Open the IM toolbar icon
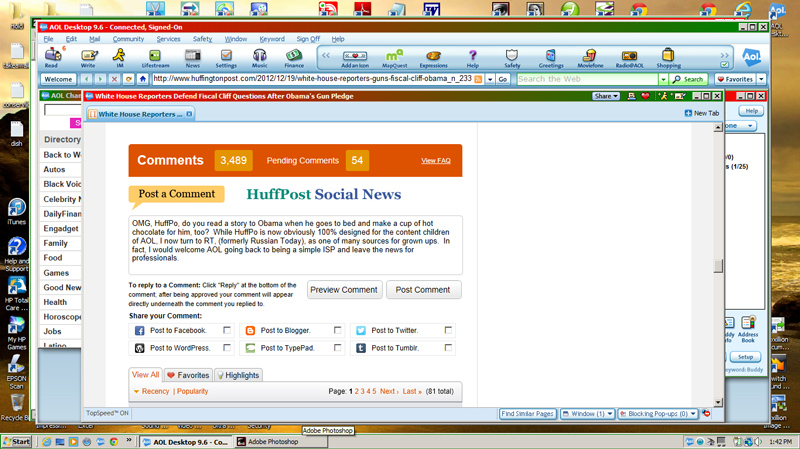The image size is (800, 449). click(119, 57)
